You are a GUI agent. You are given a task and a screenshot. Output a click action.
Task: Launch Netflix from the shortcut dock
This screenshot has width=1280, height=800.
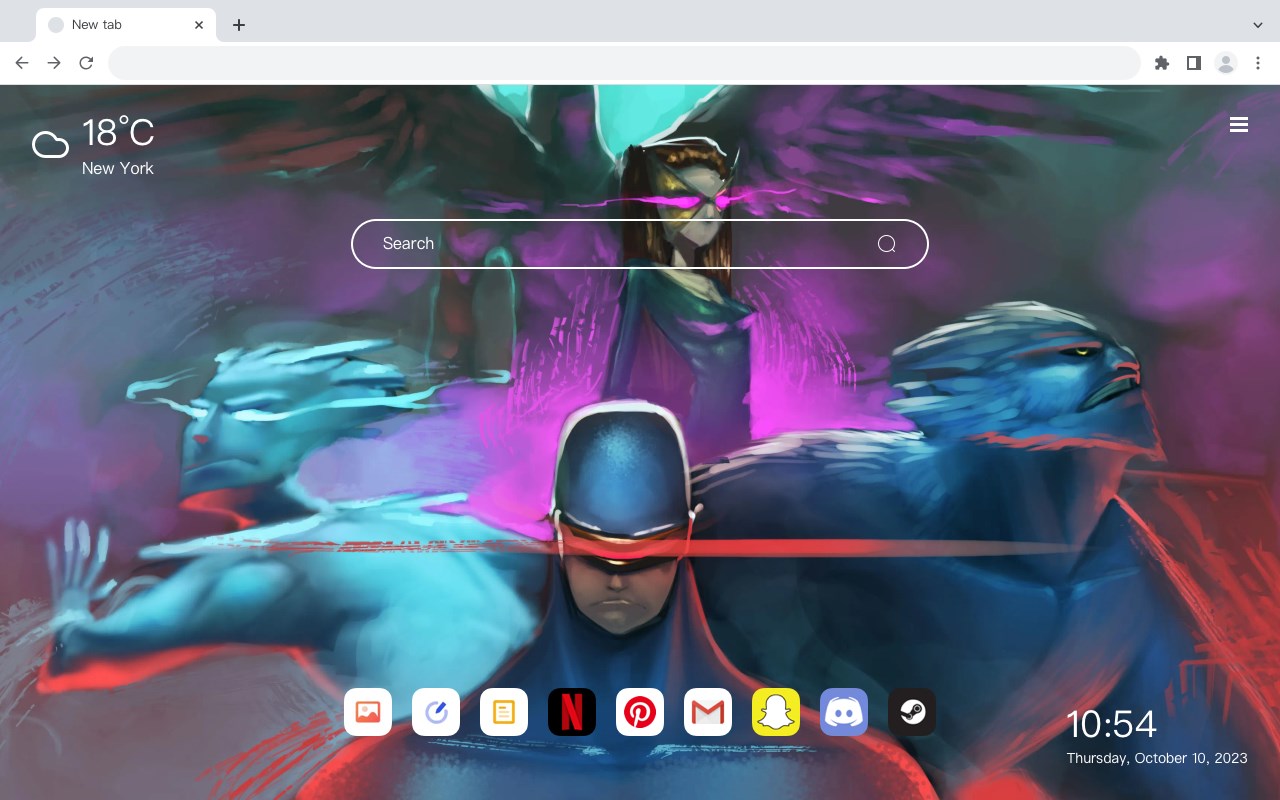point(572,712)
